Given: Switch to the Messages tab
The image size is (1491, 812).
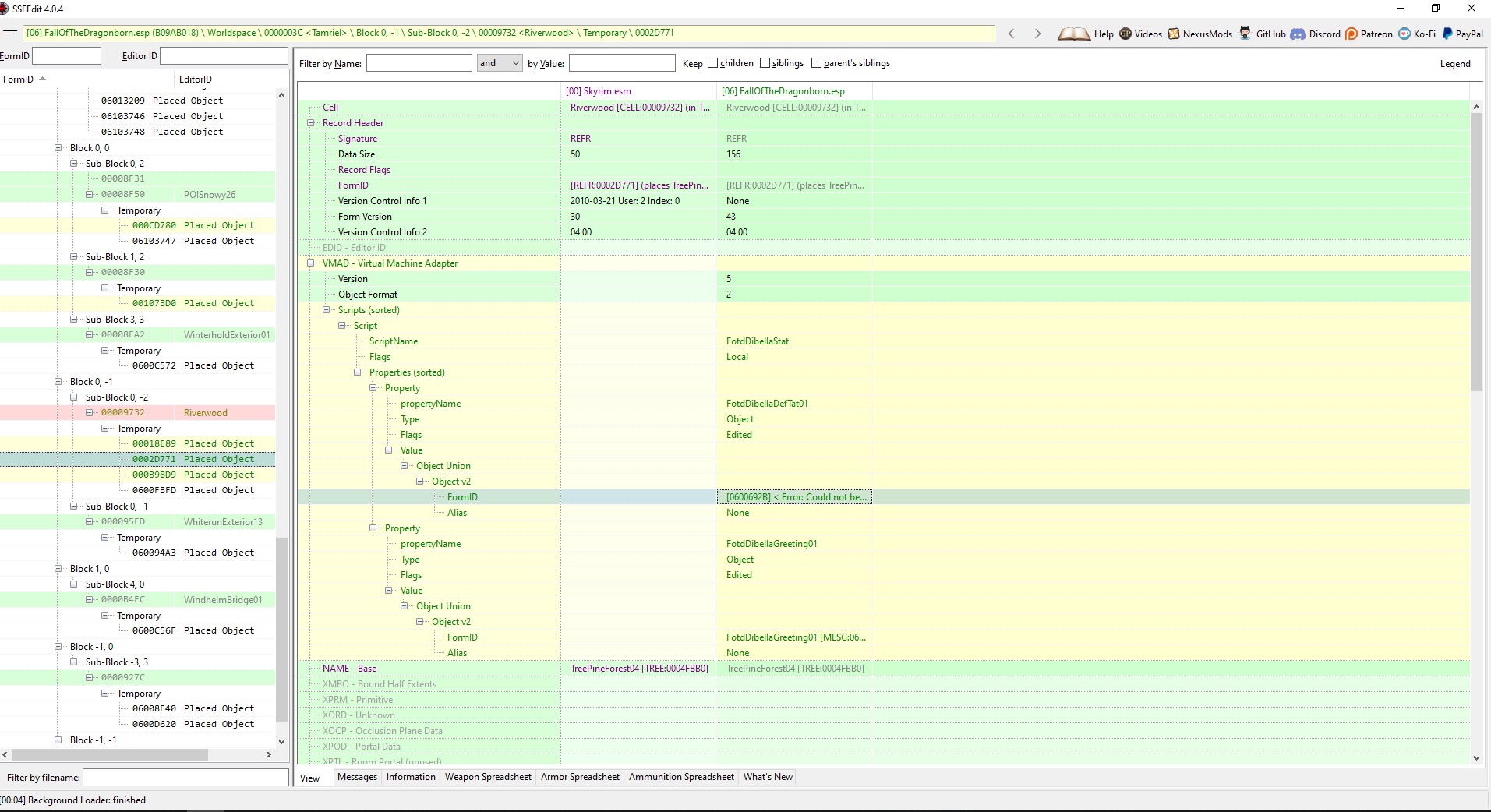Looking at the screenshot, I should click(357, 777).
